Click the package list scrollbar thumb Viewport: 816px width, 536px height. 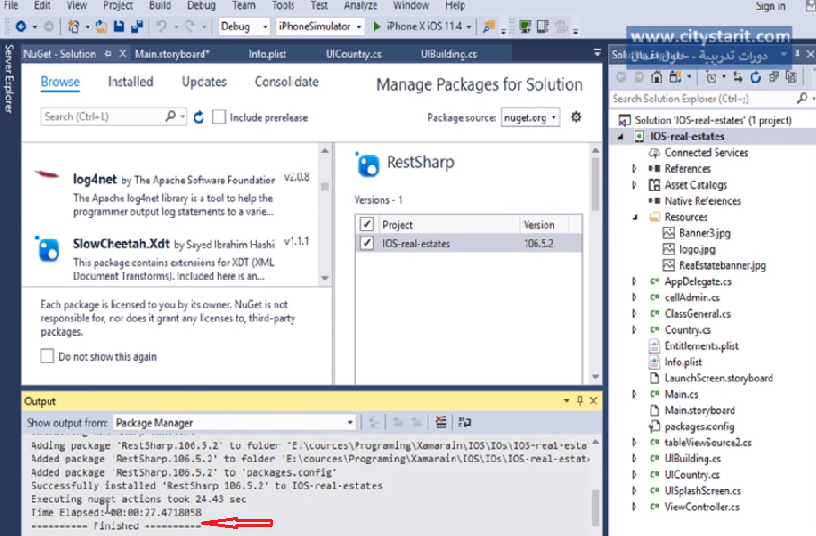(x=325, y=186)
